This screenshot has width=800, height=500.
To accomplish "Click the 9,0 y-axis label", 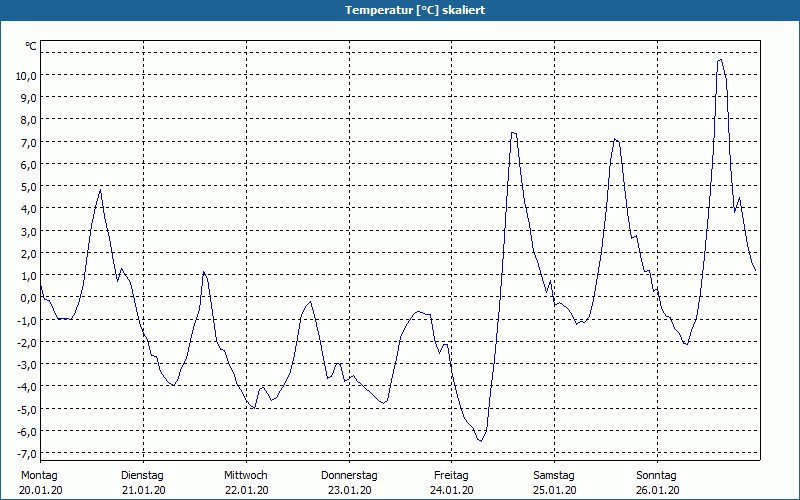I will tap(29, 97).
